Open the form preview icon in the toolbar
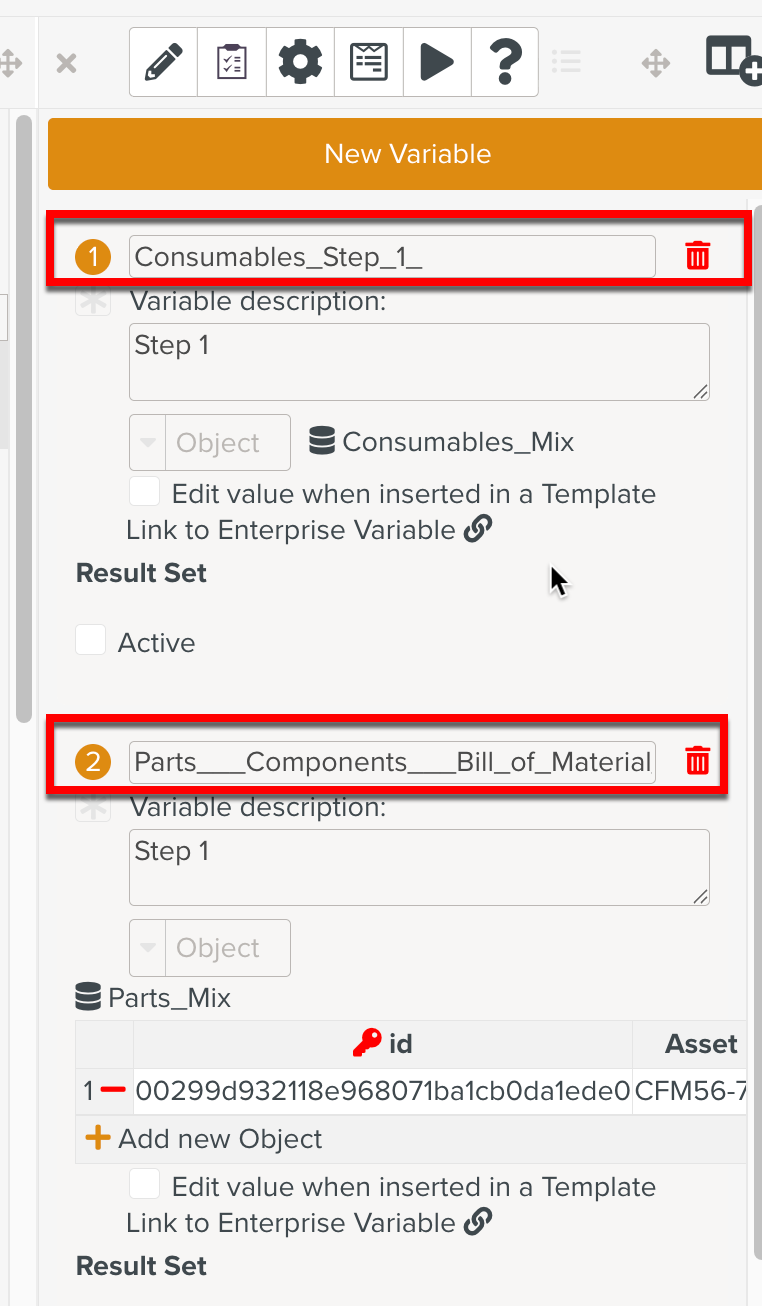This screenshot has height=1306, width=762. [x=369, y=63]
